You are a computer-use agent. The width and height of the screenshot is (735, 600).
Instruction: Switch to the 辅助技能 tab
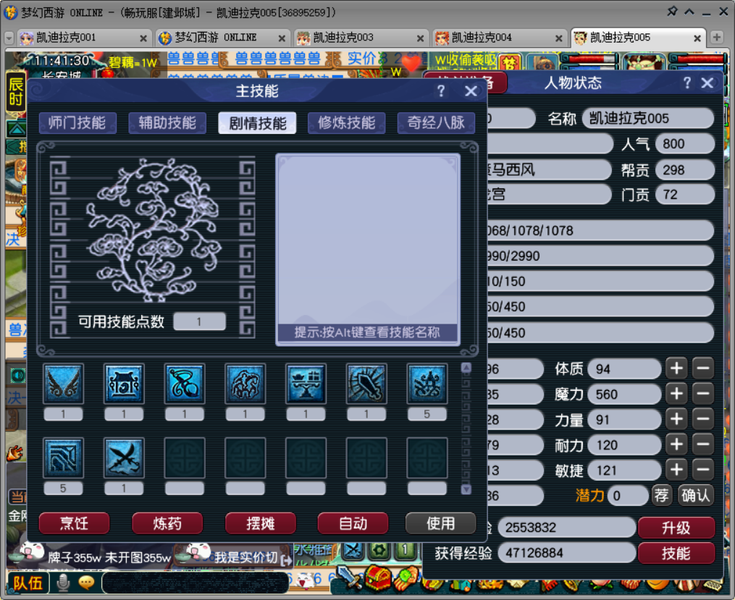point(167,123)
